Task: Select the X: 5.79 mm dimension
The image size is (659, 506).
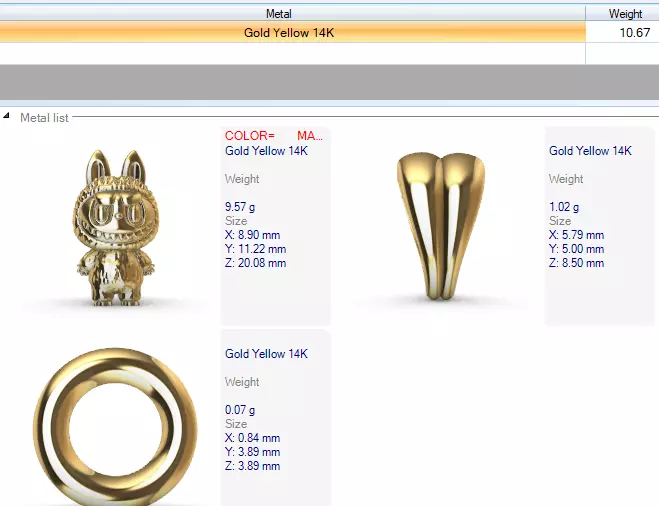Action: pyautogui.click(x=576, y=235)
